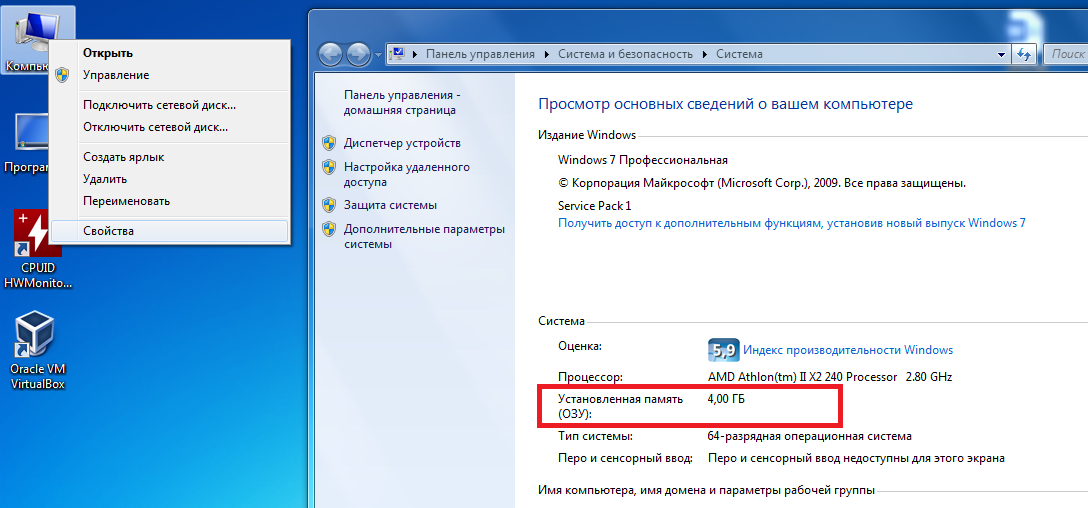Image resolution: width=1088 pixels, height=508 pixels.
Task: Go to Панель управления домашняя страница
Action: (402, 102)
